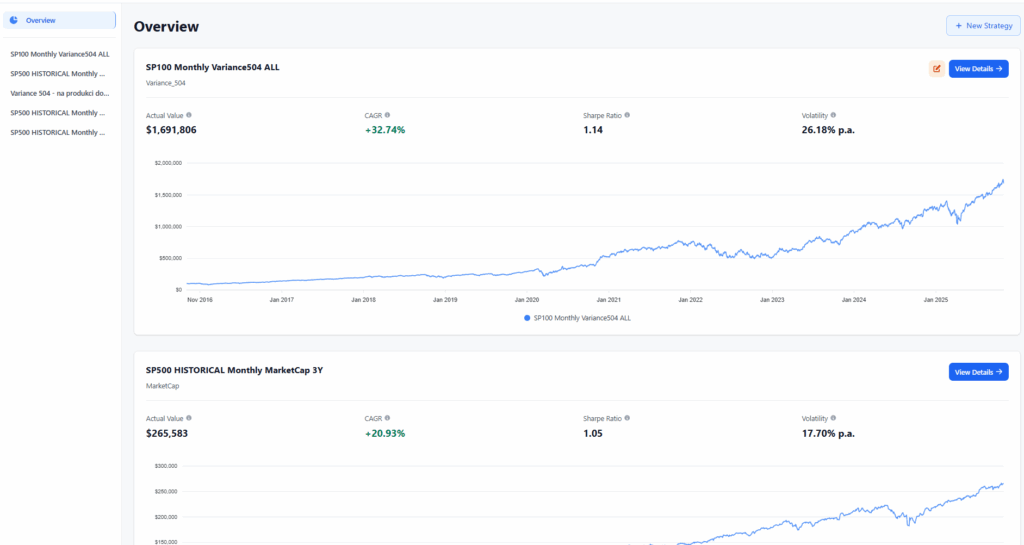The width and height of the screenshot is (1024, 545).
Task: Click the blue legend dot under SP100 chart
Action: [527, 318]
